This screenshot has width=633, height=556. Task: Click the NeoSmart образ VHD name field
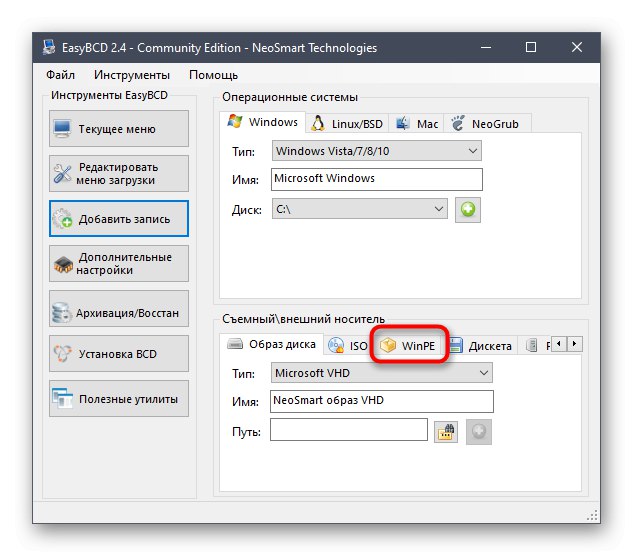pyautogui.click(x=381, y=401)
